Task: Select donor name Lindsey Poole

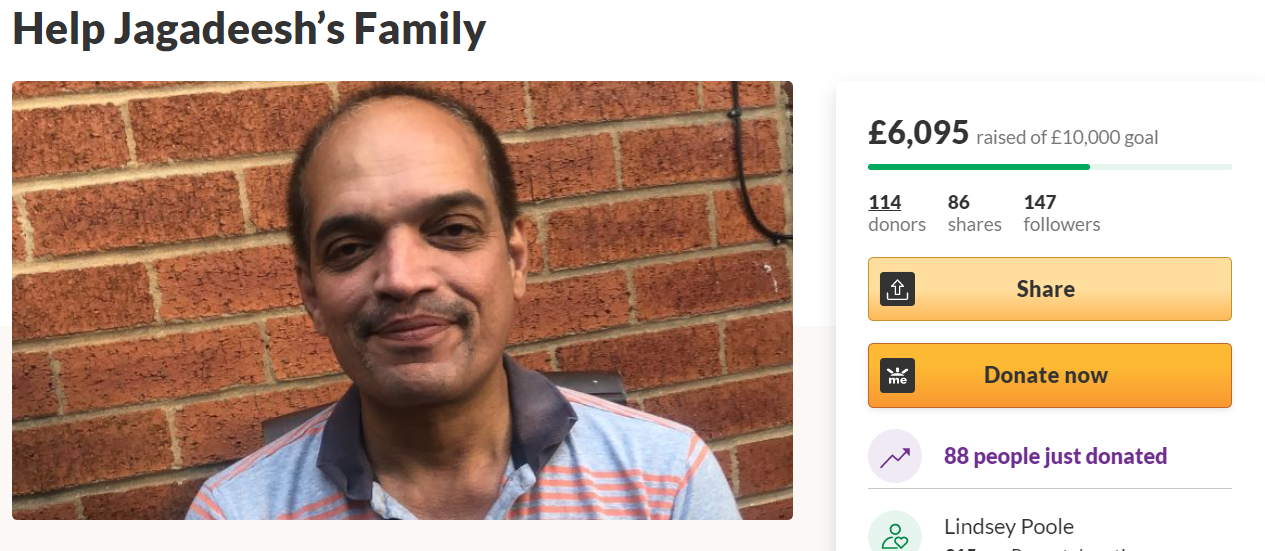Action: [x=1009, y=526]
